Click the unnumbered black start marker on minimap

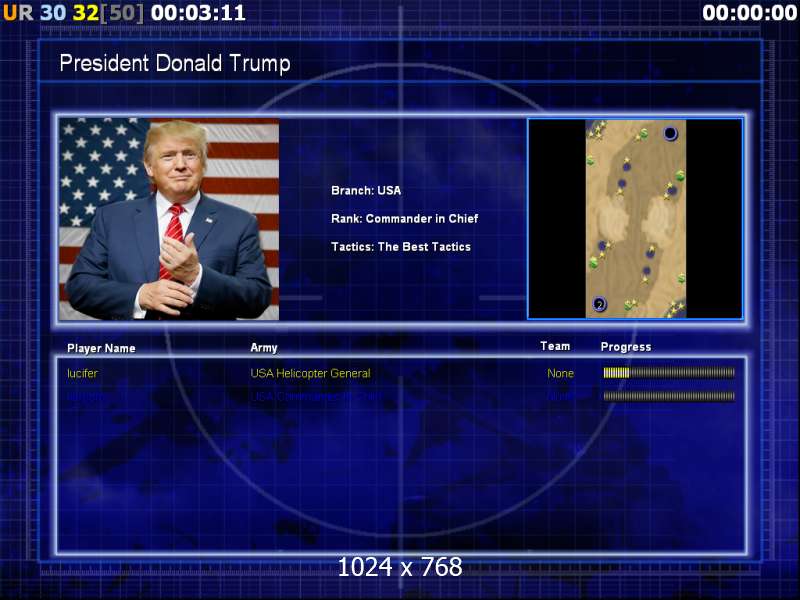670,133
